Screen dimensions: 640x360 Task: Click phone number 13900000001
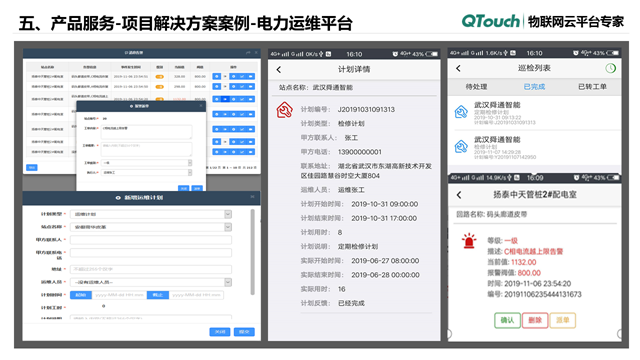pos(360,152)
